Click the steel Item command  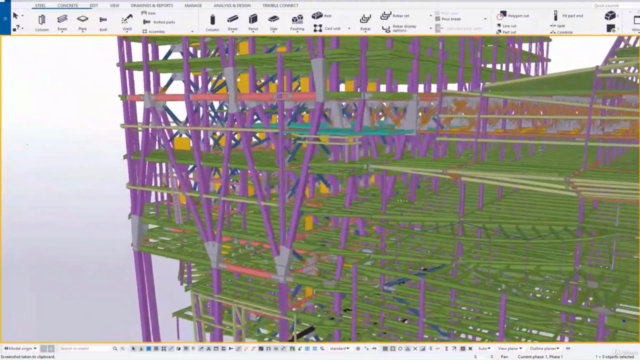pyautogui.click(x=149, y=13)
